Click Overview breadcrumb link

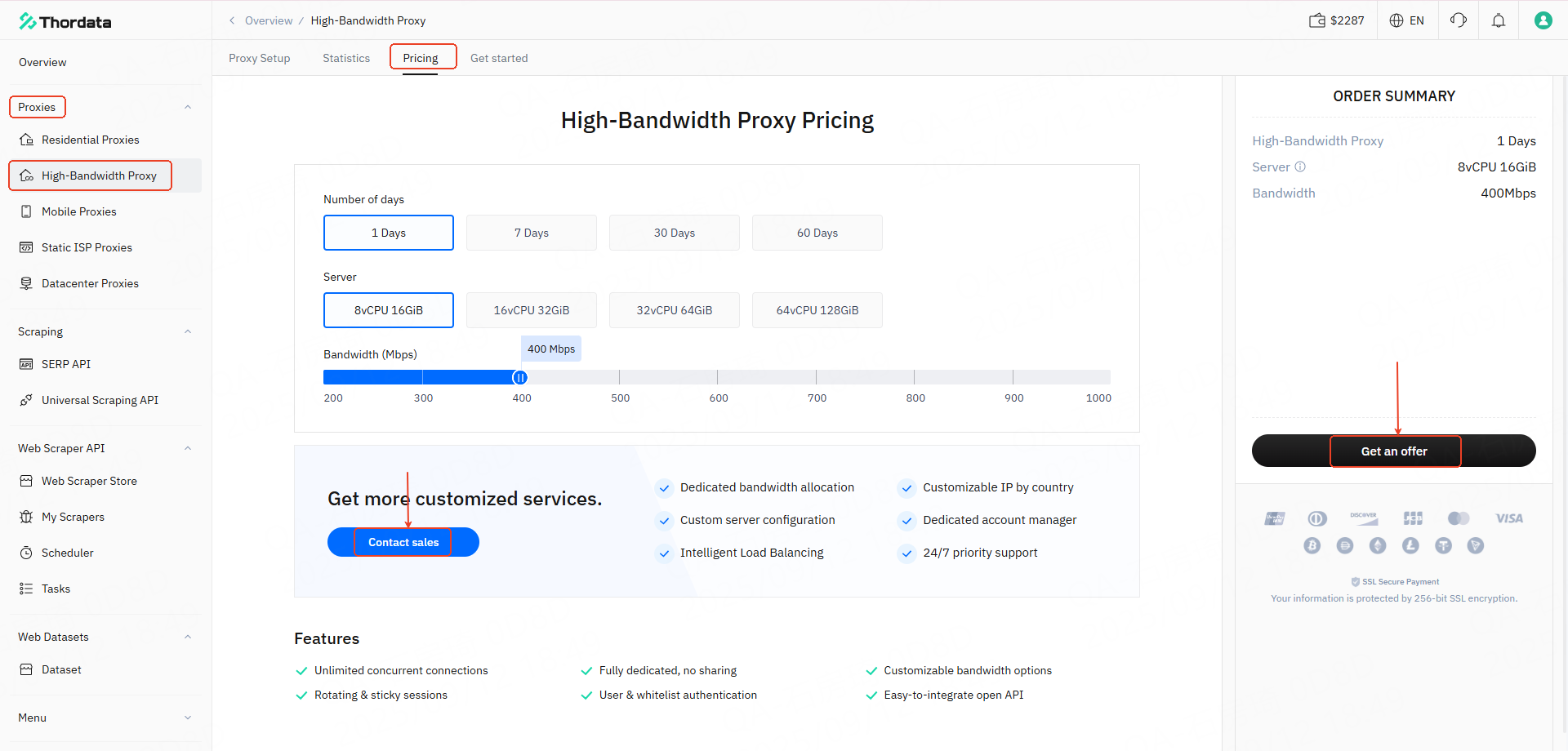(269, 20)
